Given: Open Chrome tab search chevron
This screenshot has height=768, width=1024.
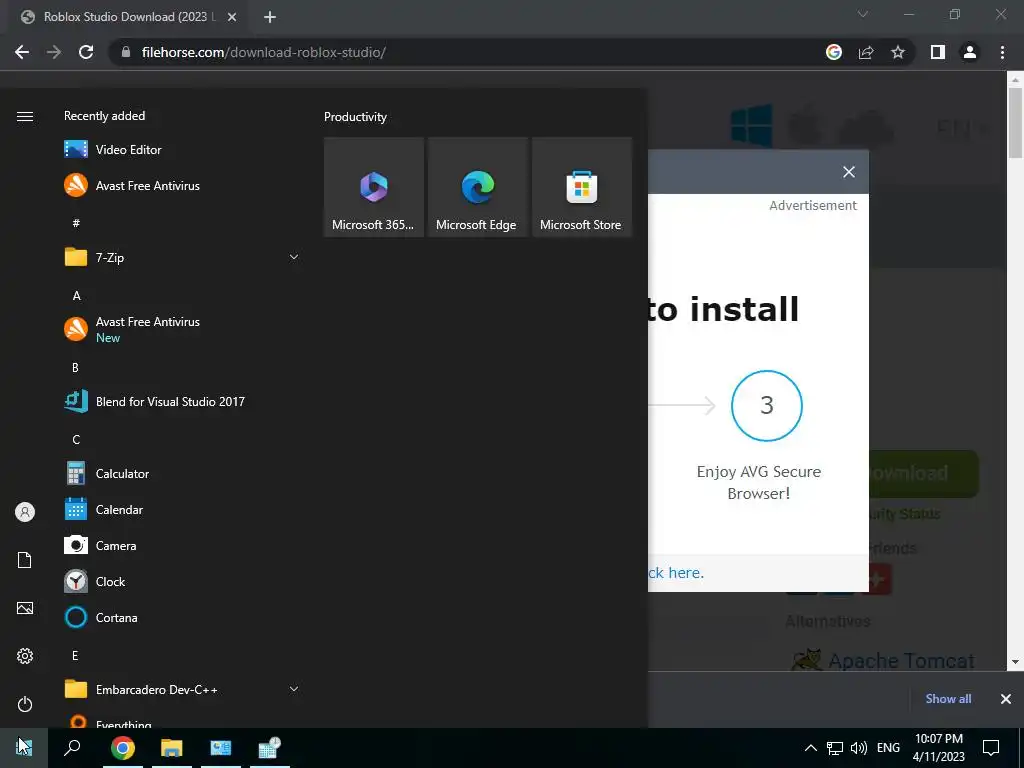Looking at the screenshot, I should coord(863,14).
